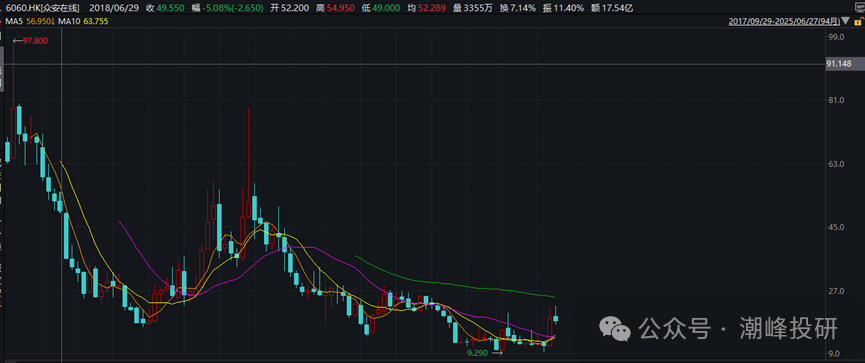Viewport: 865px width, 363px height.
Task: Click closing price 49.550
Action: click(170, 8)
